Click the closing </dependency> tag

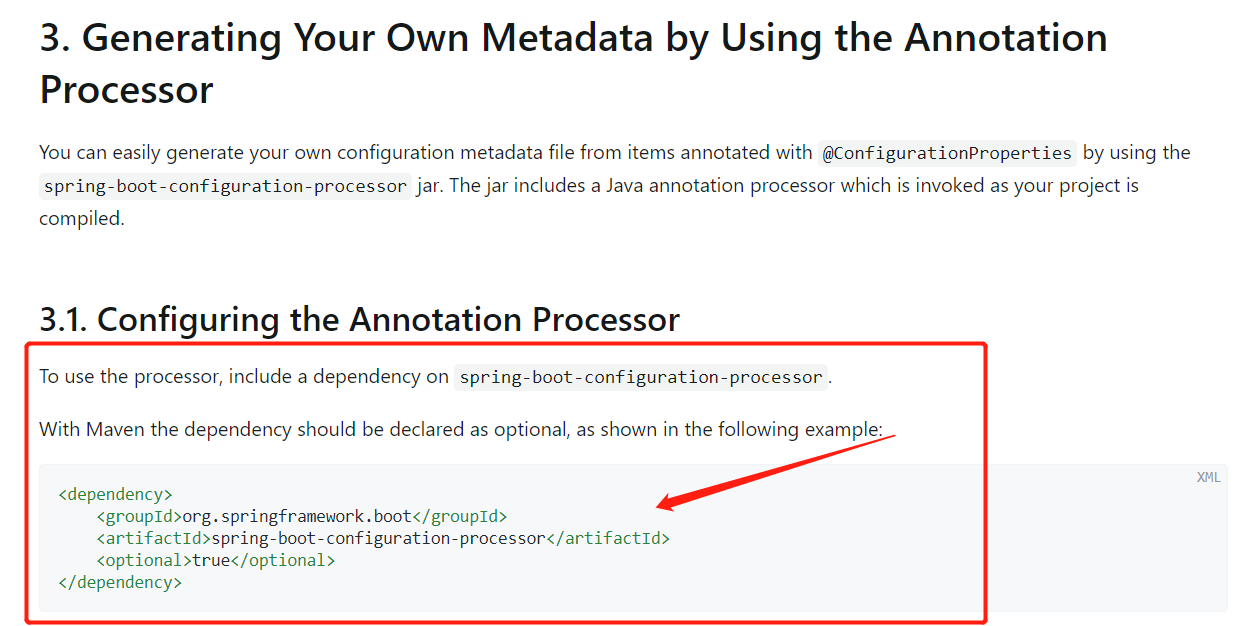[x=120, y=582]
